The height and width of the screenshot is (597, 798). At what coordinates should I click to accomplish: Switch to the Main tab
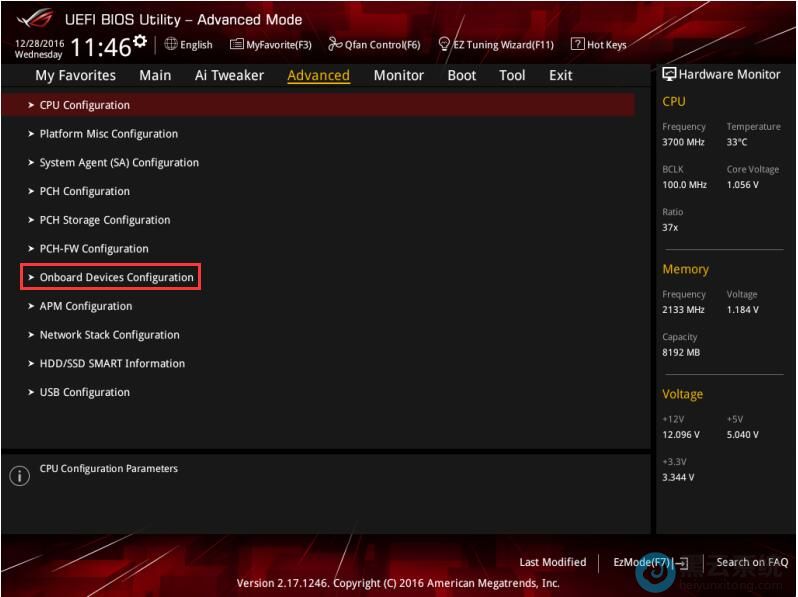tap(155, 75)
